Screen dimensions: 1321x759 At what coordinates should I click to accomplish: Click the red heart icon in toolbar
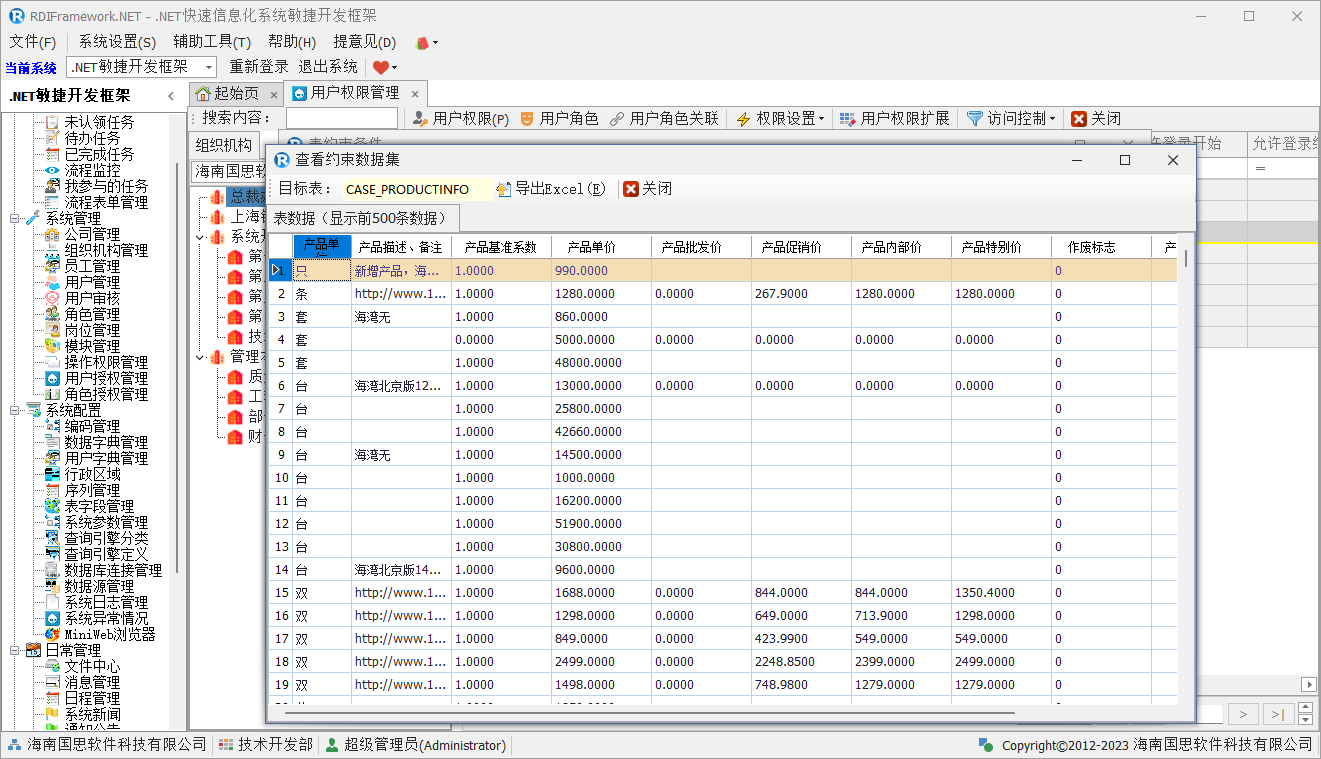pyautogui.click(x=381, y=67)
